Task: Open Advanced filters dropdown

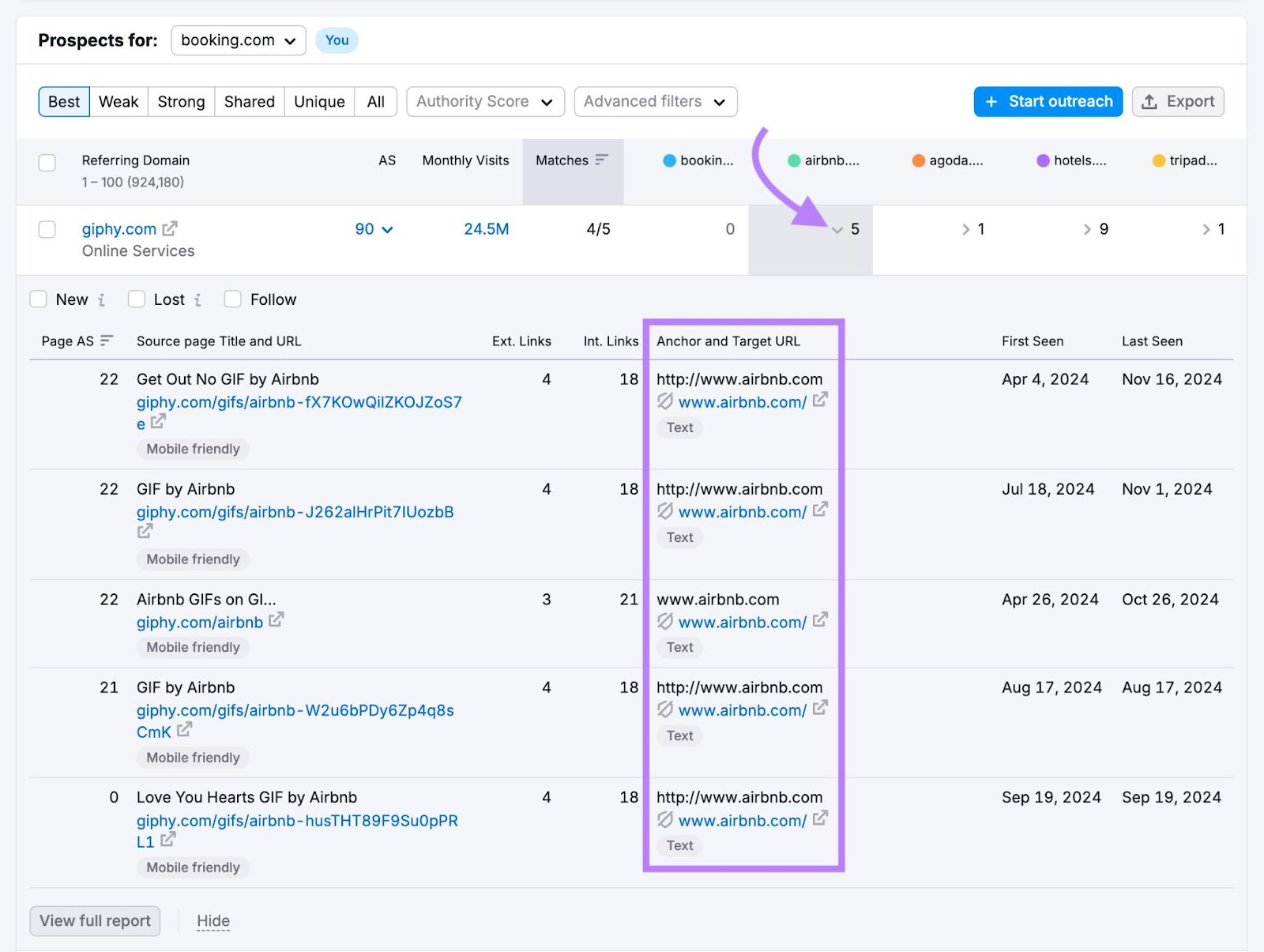Action: click(656, 101)
